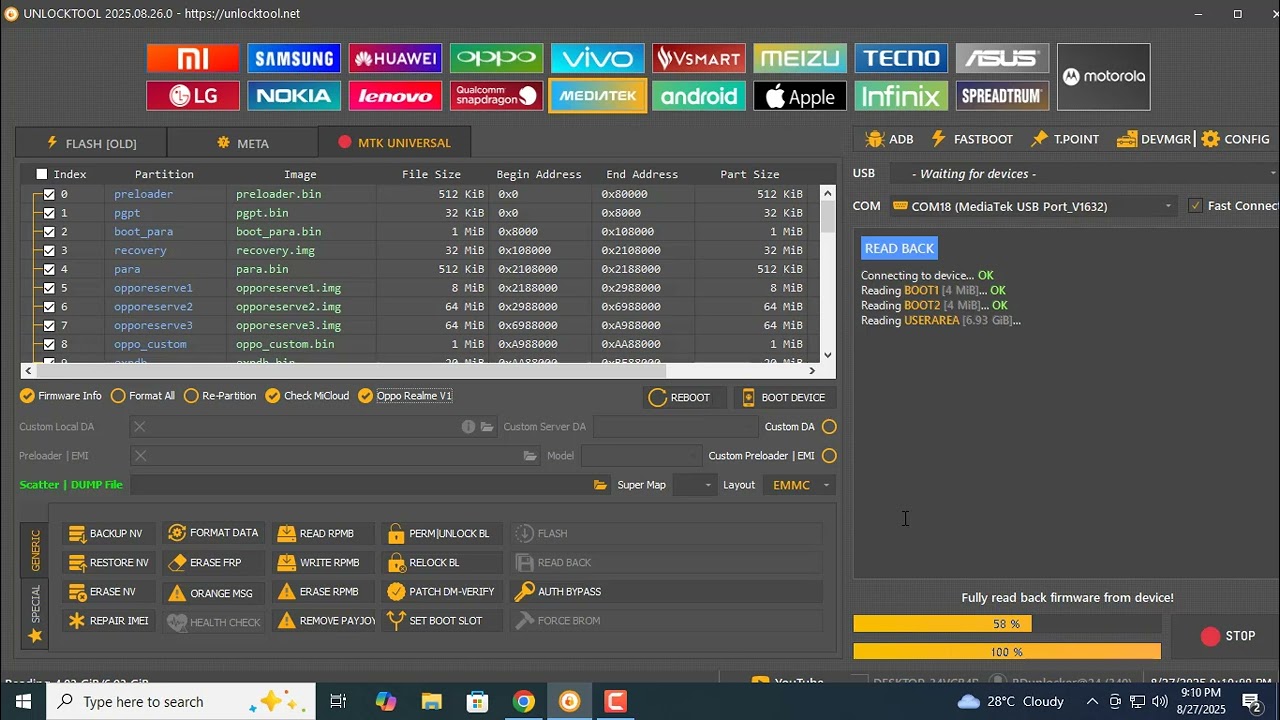This screenshot has height=720, width=1280.
Task: Select the MediaTek logo
Action: point(598,96)
